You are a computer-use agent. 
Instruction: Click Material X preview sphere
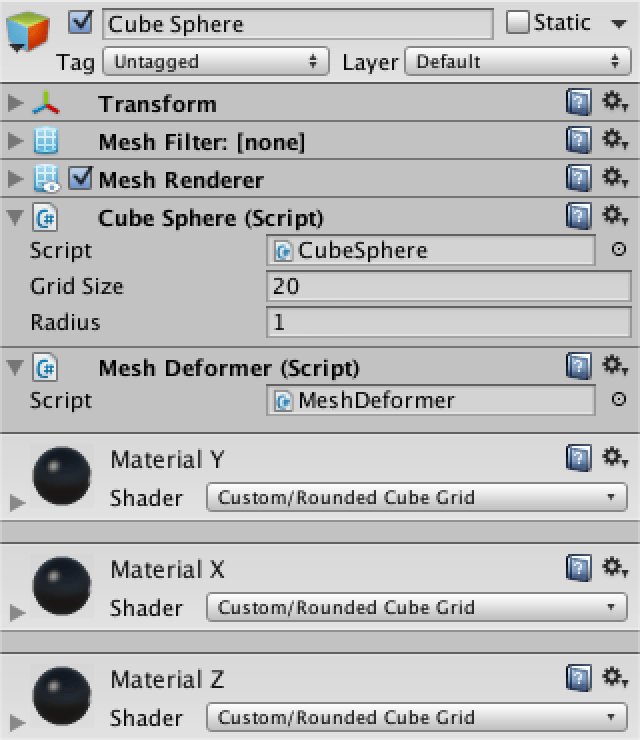click(x=62, y=586)
